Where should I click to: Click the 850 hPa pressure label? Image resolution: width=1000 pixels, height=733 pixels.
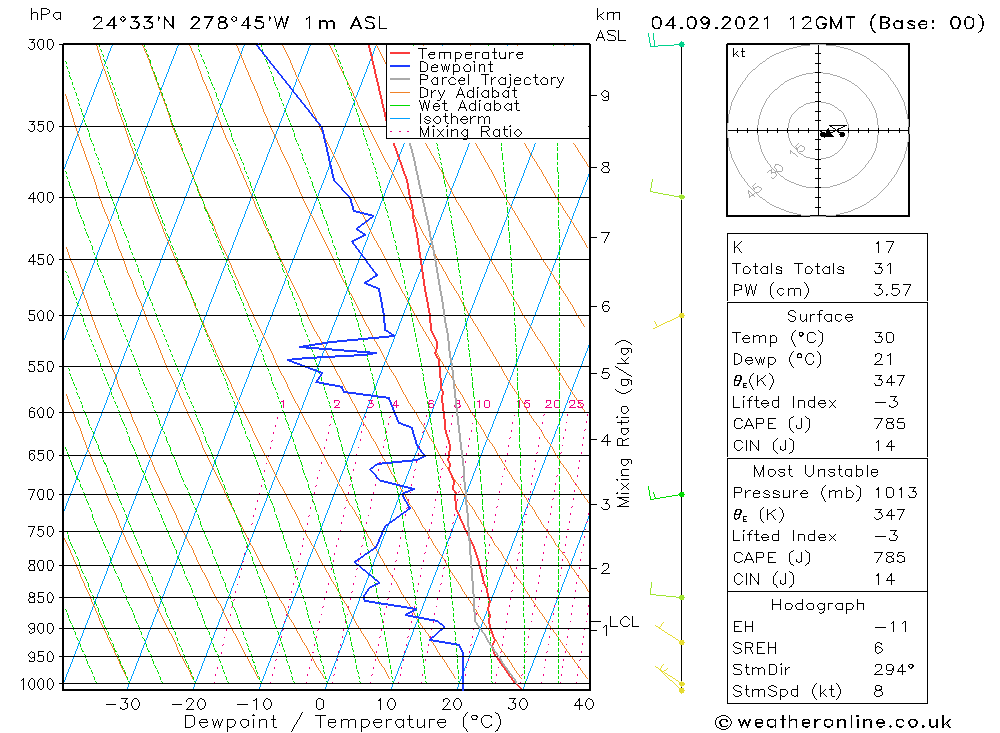click(41, 598)
